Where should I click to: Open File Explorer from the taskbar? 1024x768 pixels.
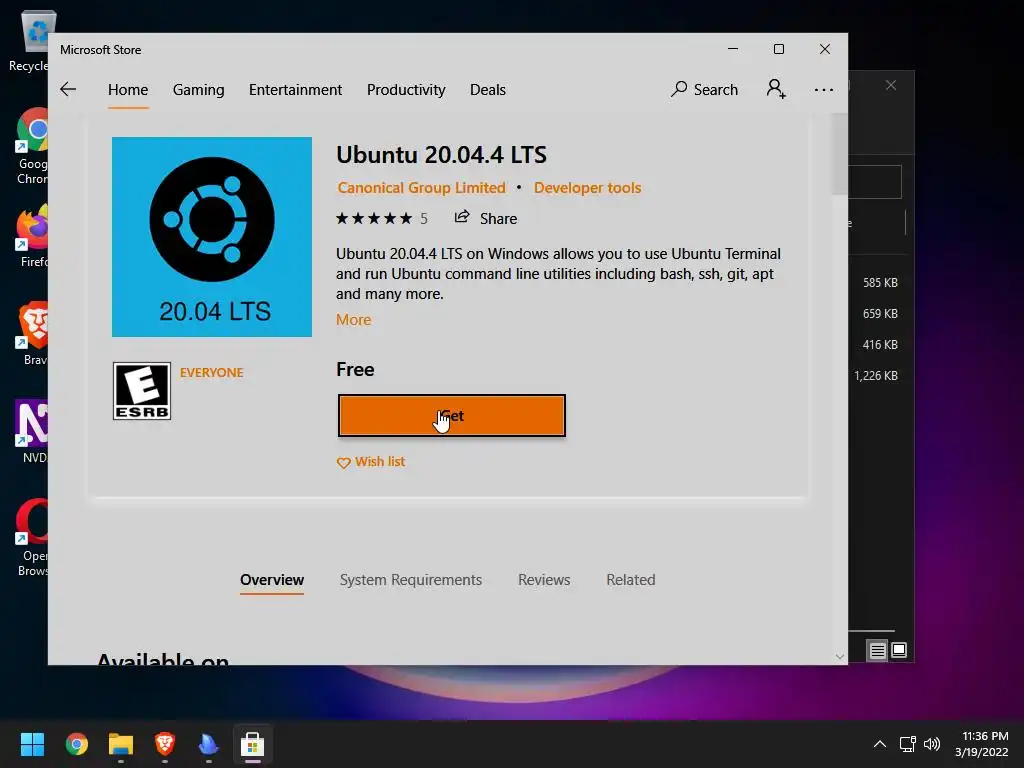(121, 744)
